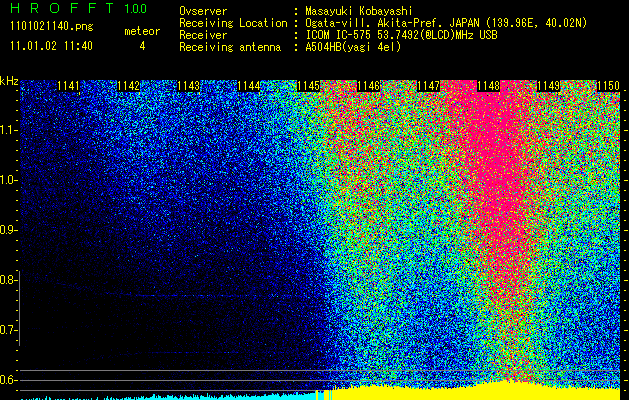The image size is (629, 400).
Task: Click the 1147 time marker
Action: [428, 86]
